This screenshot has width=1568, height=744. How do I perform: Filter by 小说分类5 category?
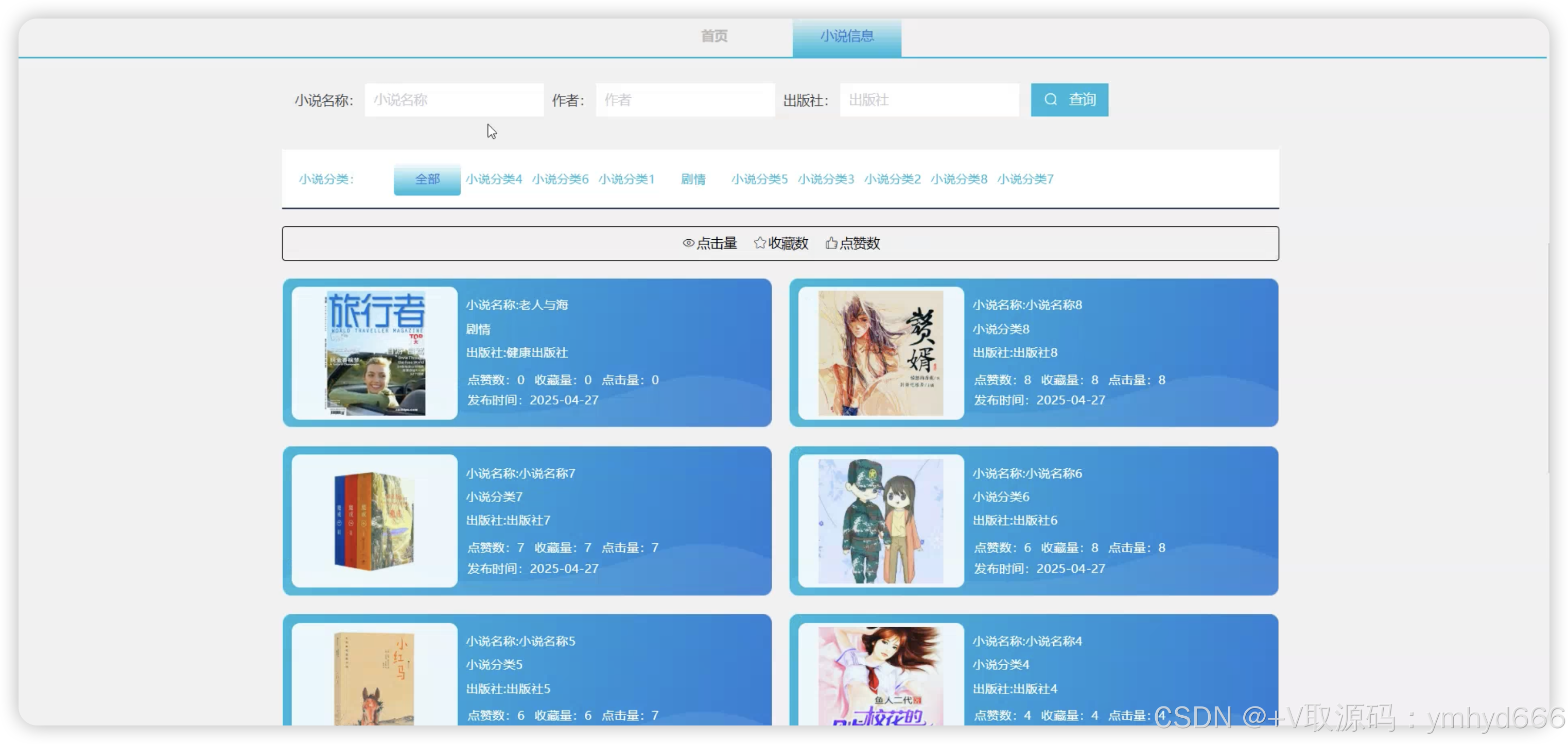click(759, 179)
